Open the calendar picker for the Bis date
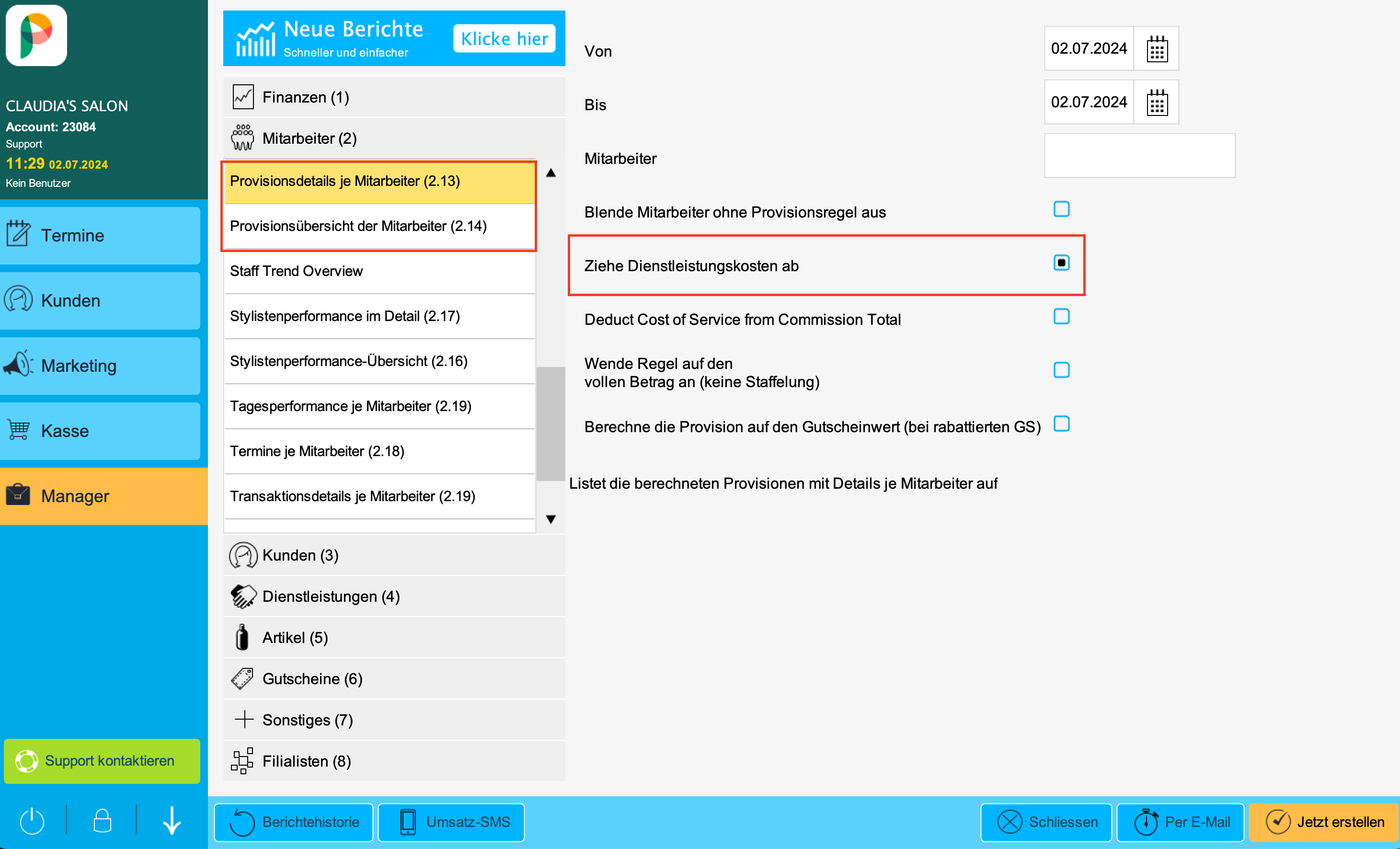Screen dimensions: 1400x849 1156,102
